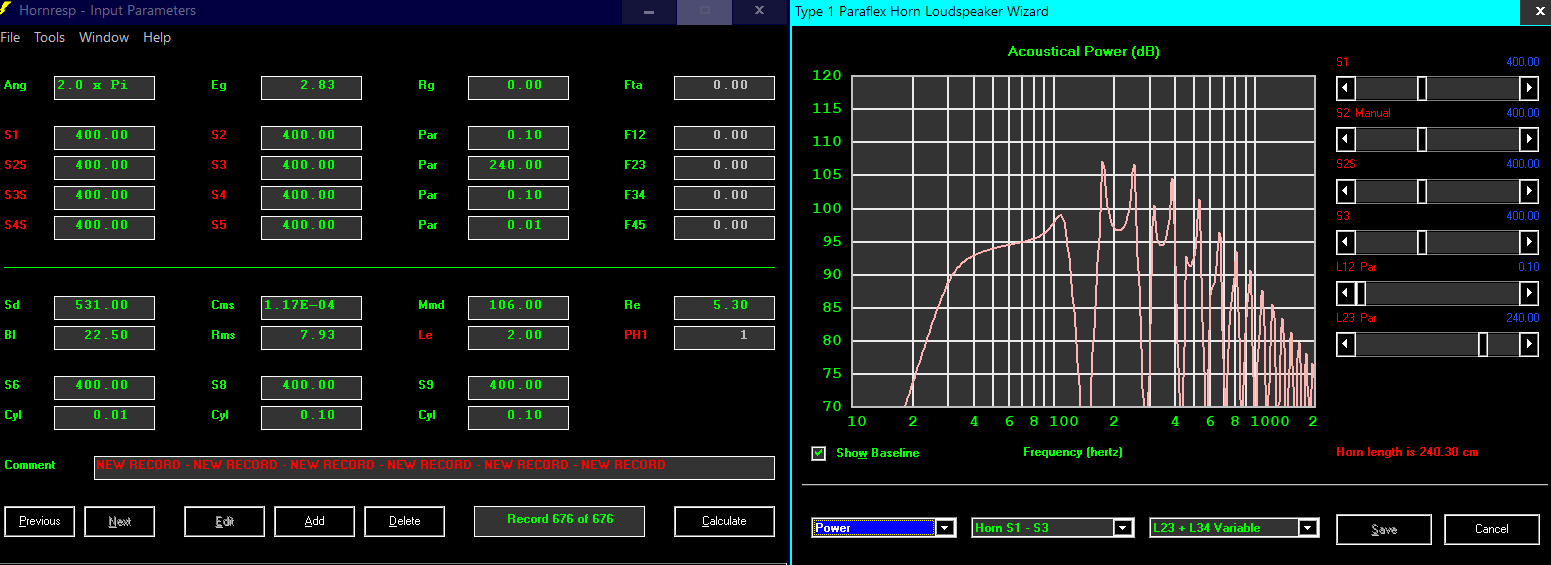The height and width of the screenshot is (565, 1551).
Task: Click the S3 slider left arrow
Action: click(x=1347, y=242)
